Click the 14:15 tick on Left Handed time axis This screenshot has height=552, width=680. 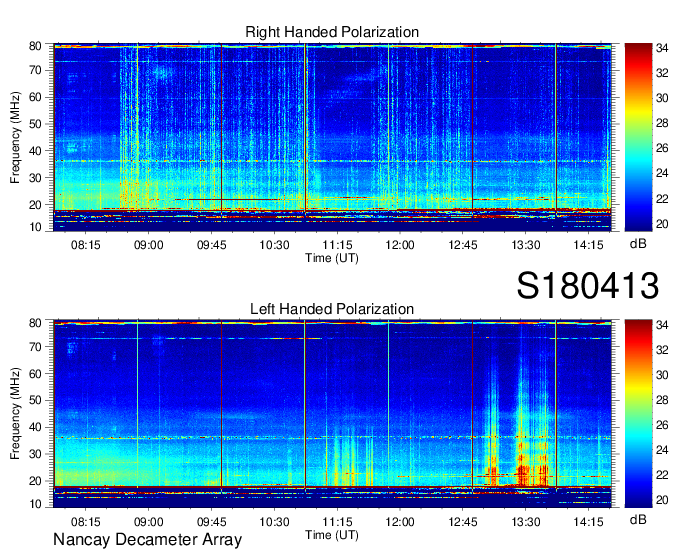click(588, 522)
